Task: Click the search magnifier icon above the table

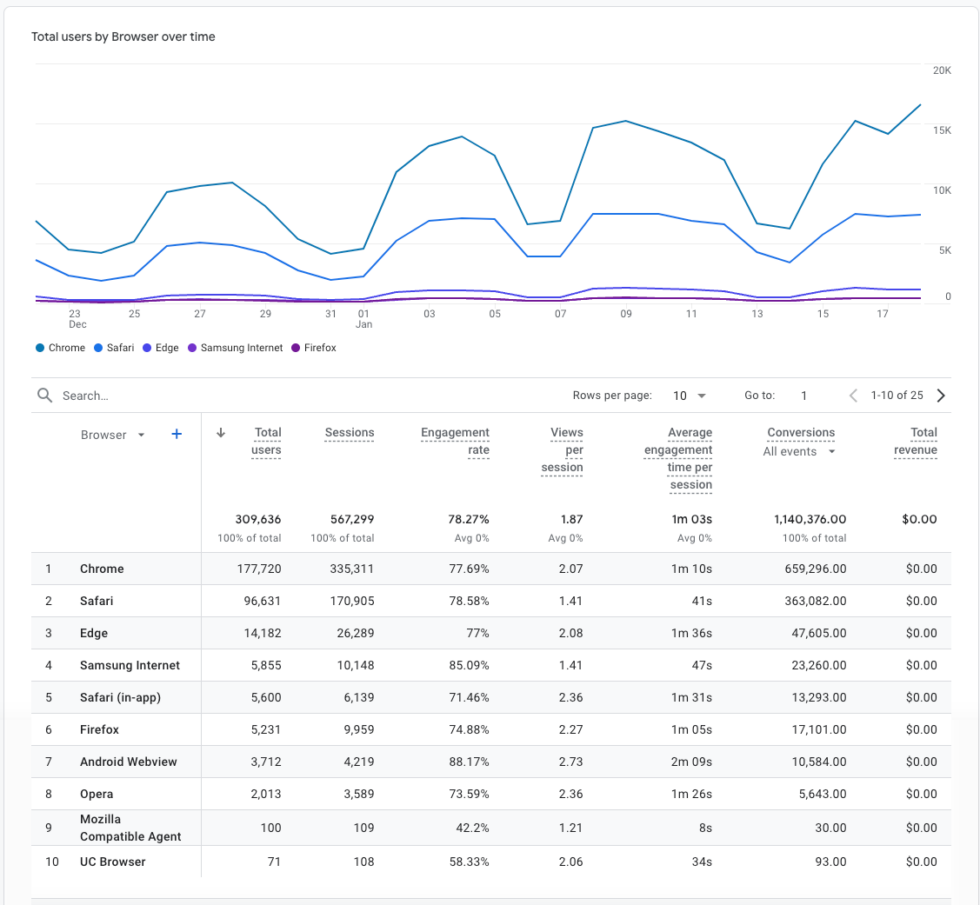Action: 44,394
